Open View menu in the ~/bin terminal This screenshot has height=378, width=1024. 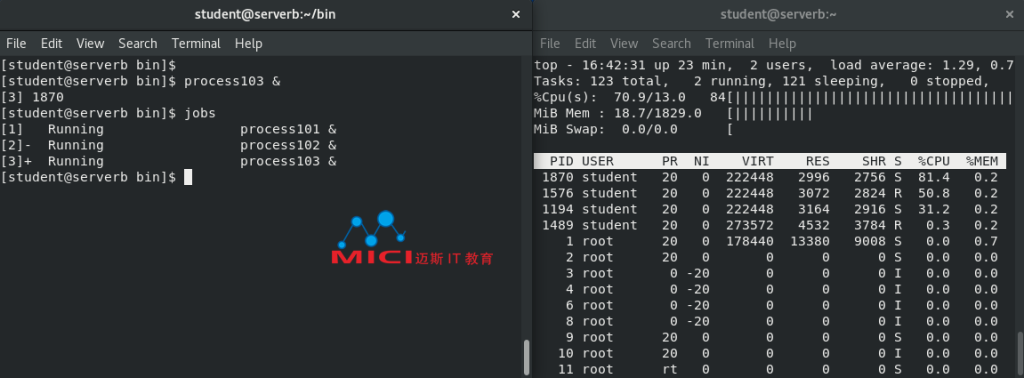tap(90, 44)
